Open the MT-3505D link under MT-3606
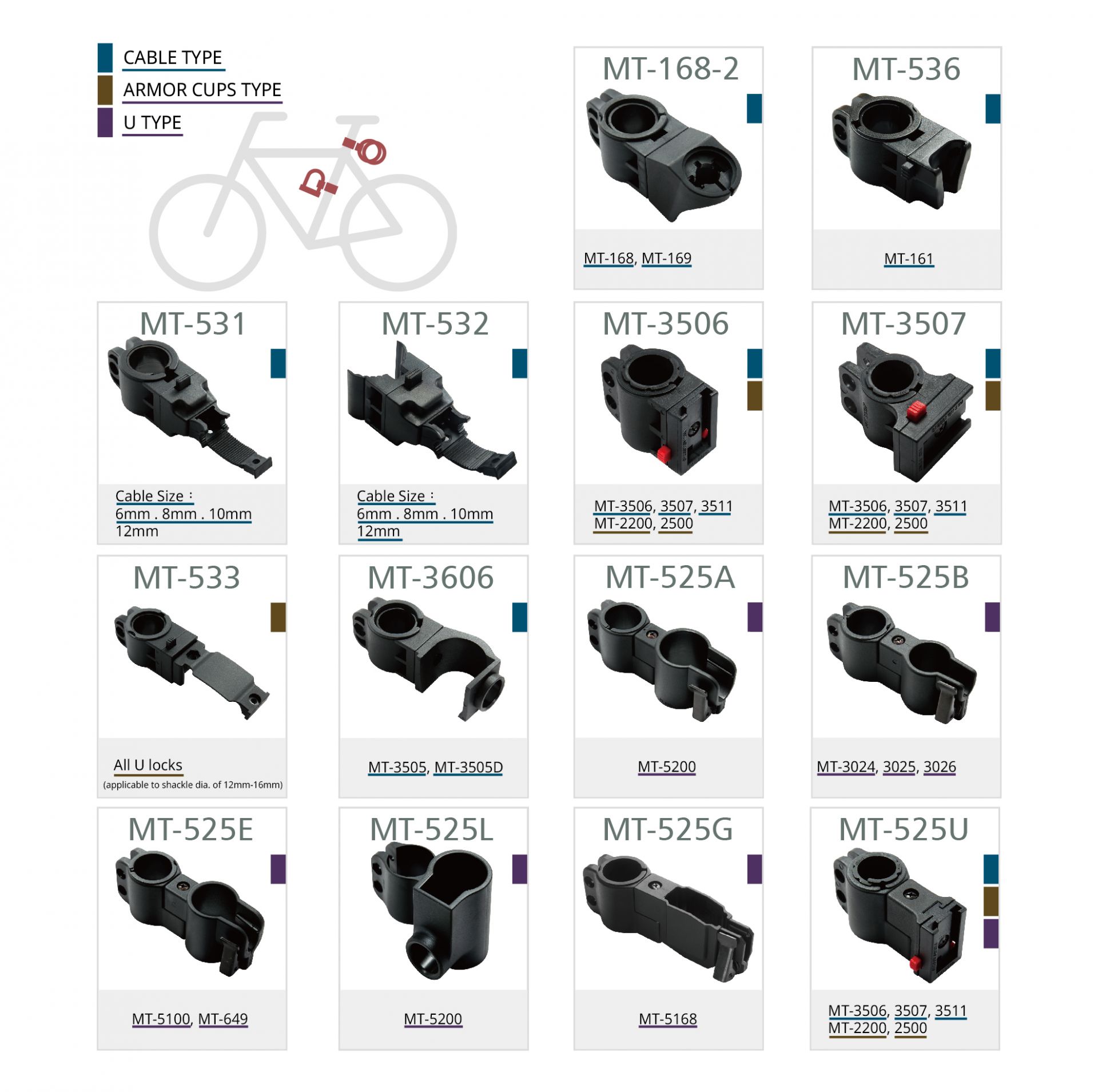This screenshot has height=1092, width=1098. point(468,767)
